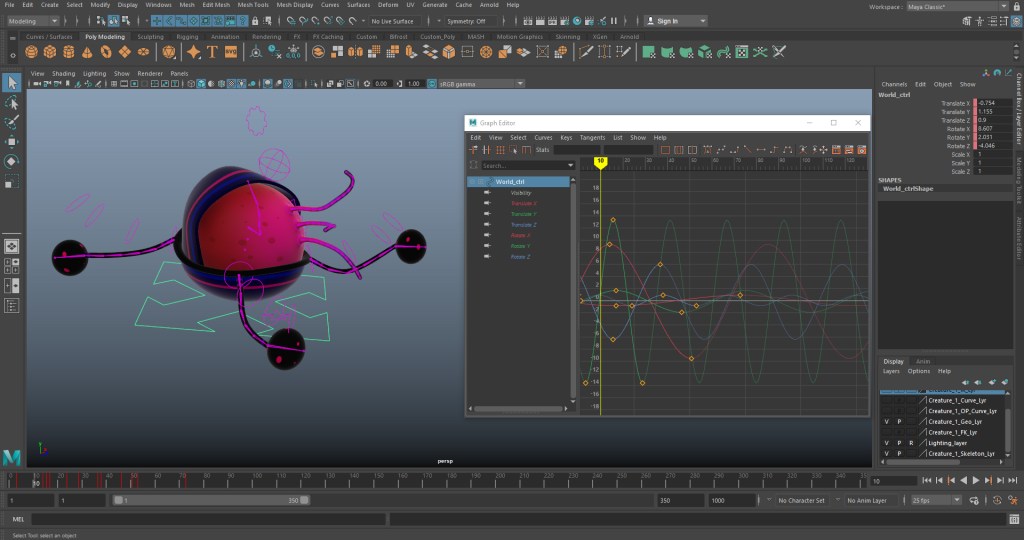Switch to the Rigging shelf tab

click(x=187, y=37)
